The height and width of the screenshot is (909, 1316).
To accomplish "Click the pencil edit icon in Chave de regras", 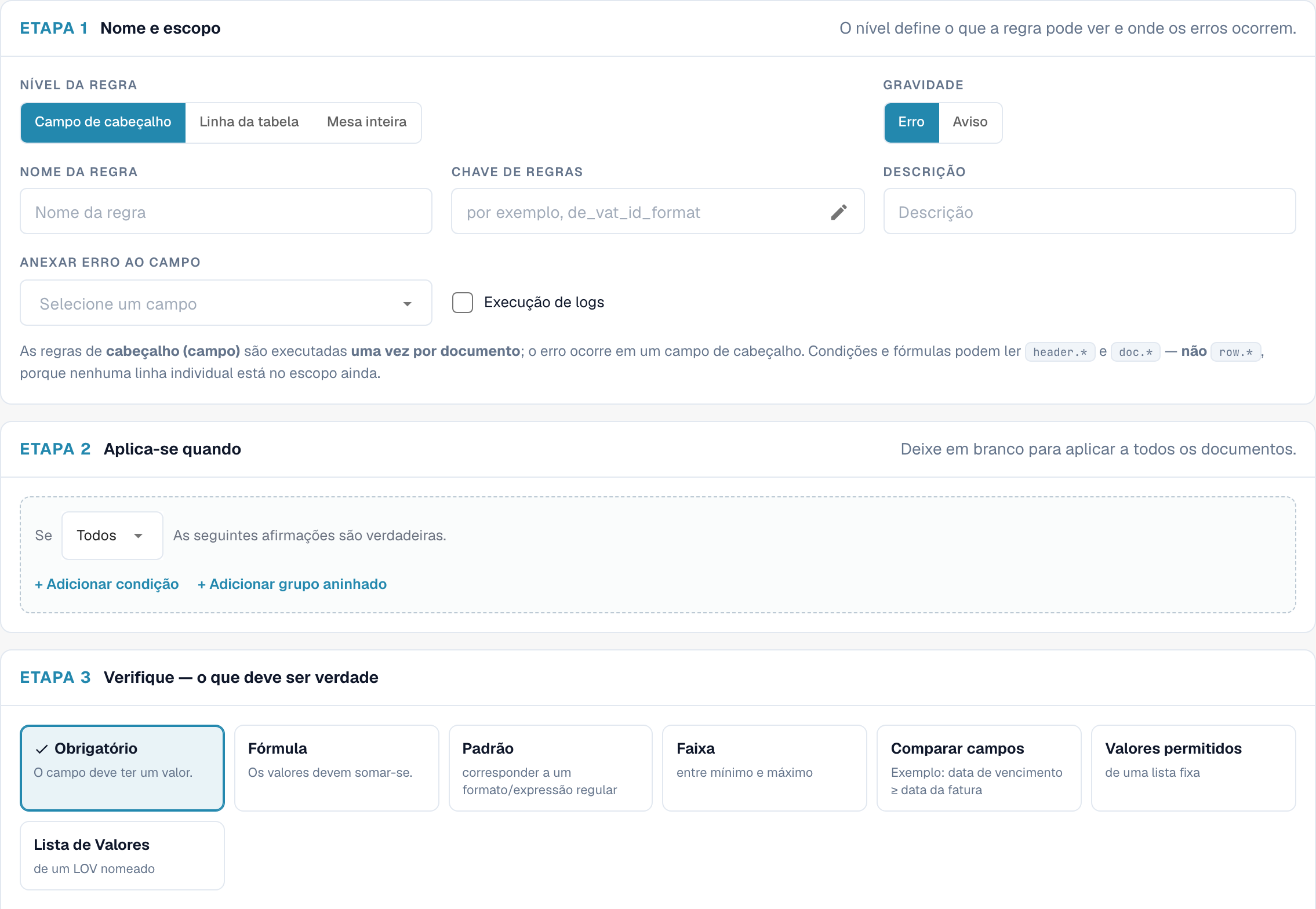I will (x=838, y=212).
